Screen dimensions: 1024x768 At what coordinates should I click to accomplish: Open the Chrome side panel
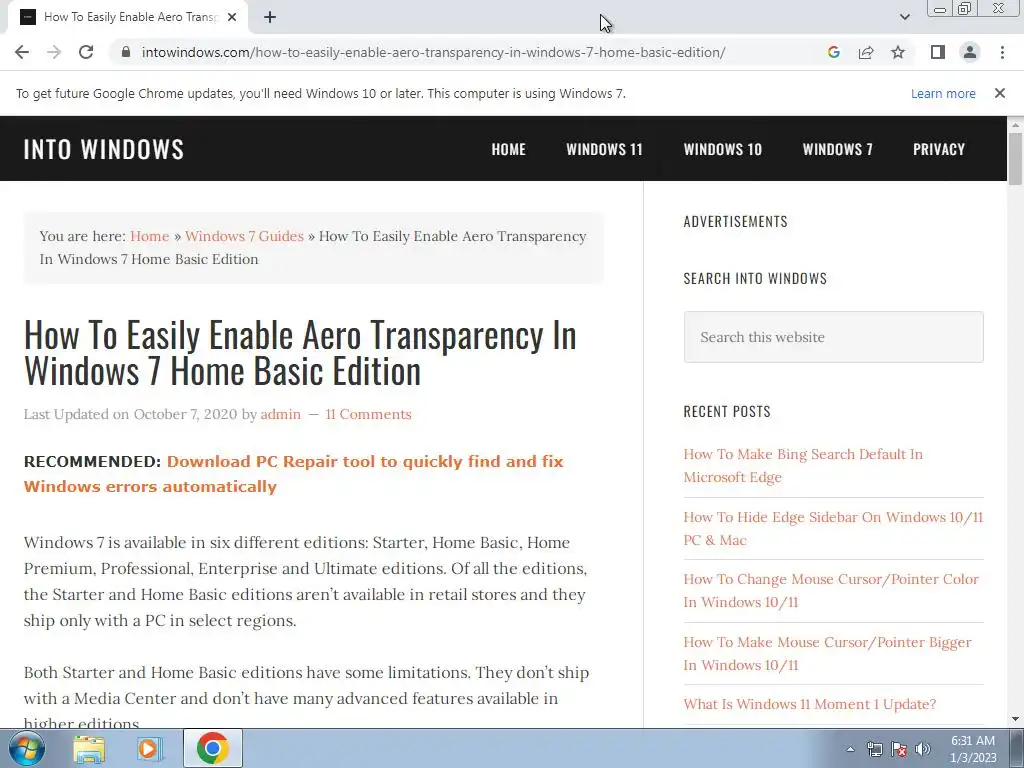pyautogui.click(x=938, y=52)
